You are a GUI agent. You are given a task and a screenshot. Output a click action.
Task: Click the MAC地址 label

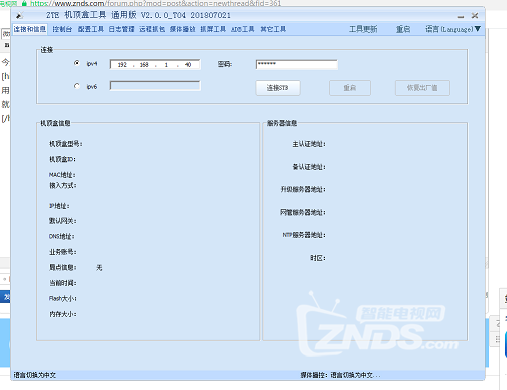[62, 175]
